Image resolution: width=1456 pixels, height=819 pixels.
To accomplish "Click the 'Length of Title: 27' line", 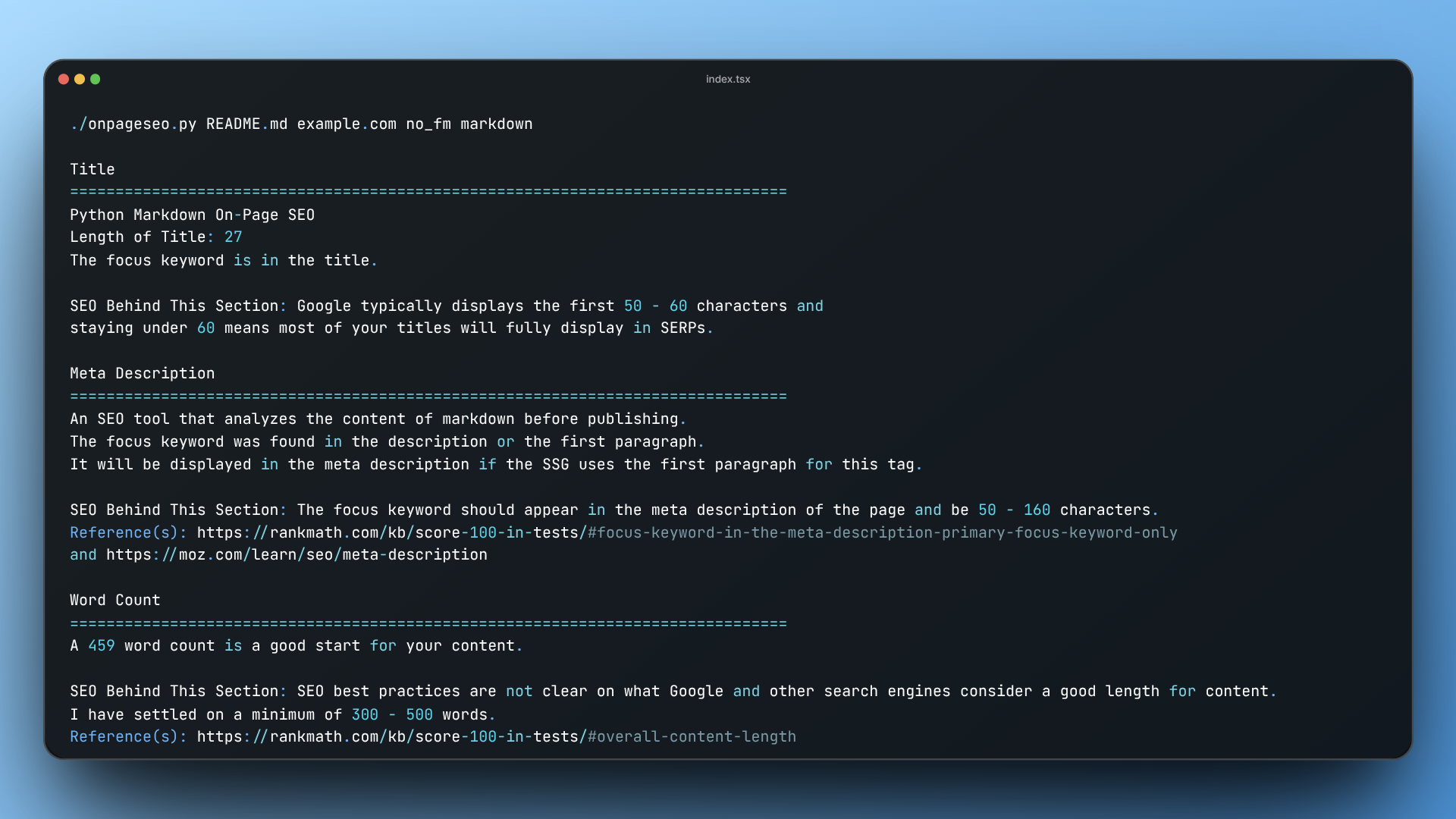I will (155, 237).
